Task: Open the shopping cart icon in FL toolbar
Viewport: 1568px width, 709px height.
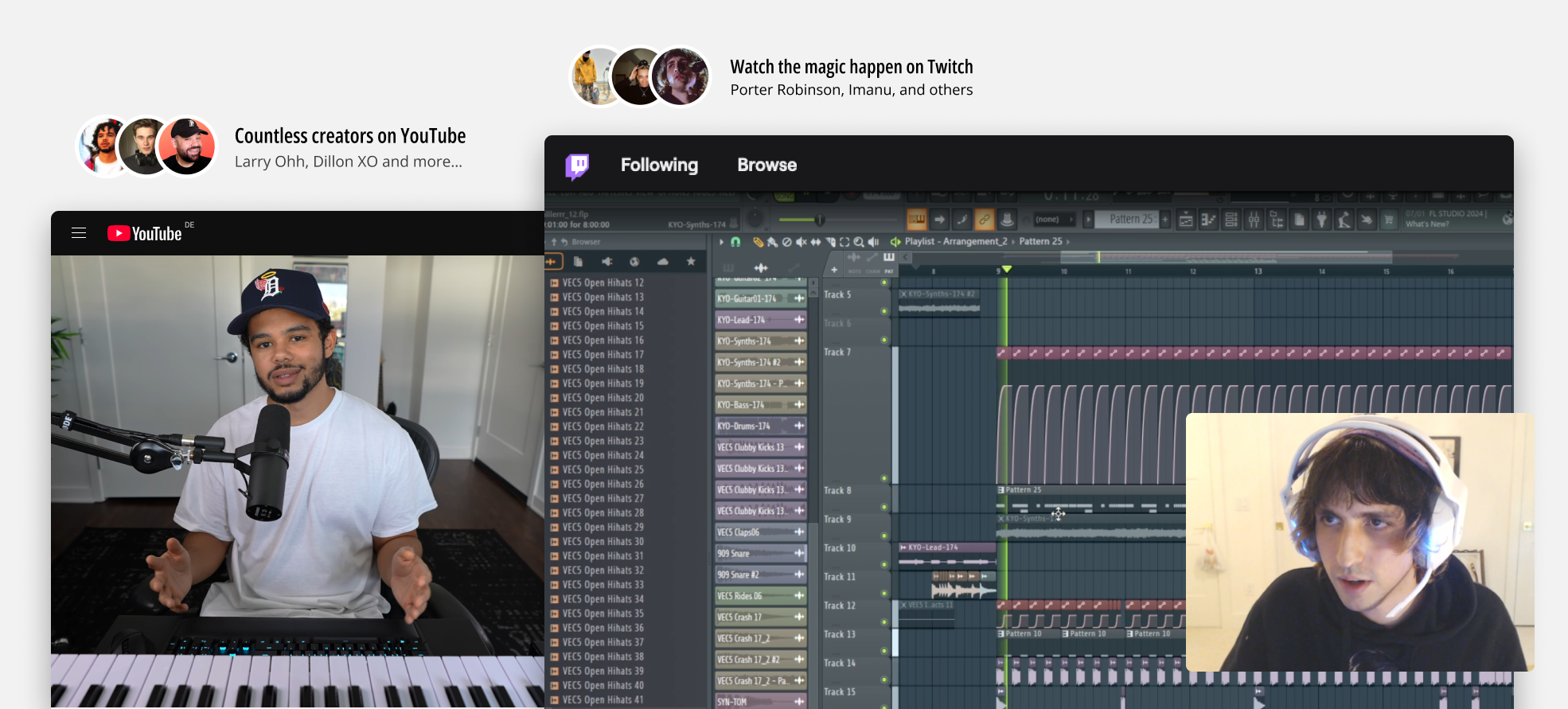Action: (x=1389, y=220)
